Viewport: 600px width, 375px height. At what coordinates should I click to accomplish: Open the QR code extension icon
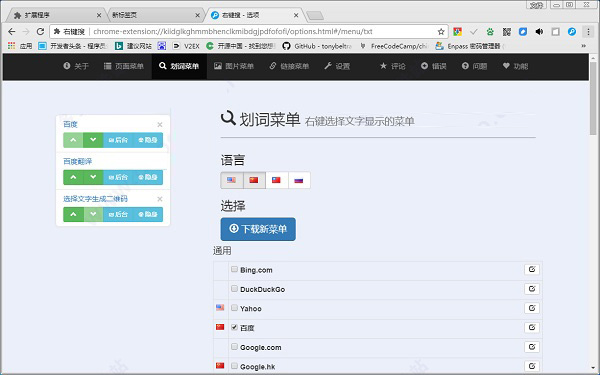(x=507, y=32)
